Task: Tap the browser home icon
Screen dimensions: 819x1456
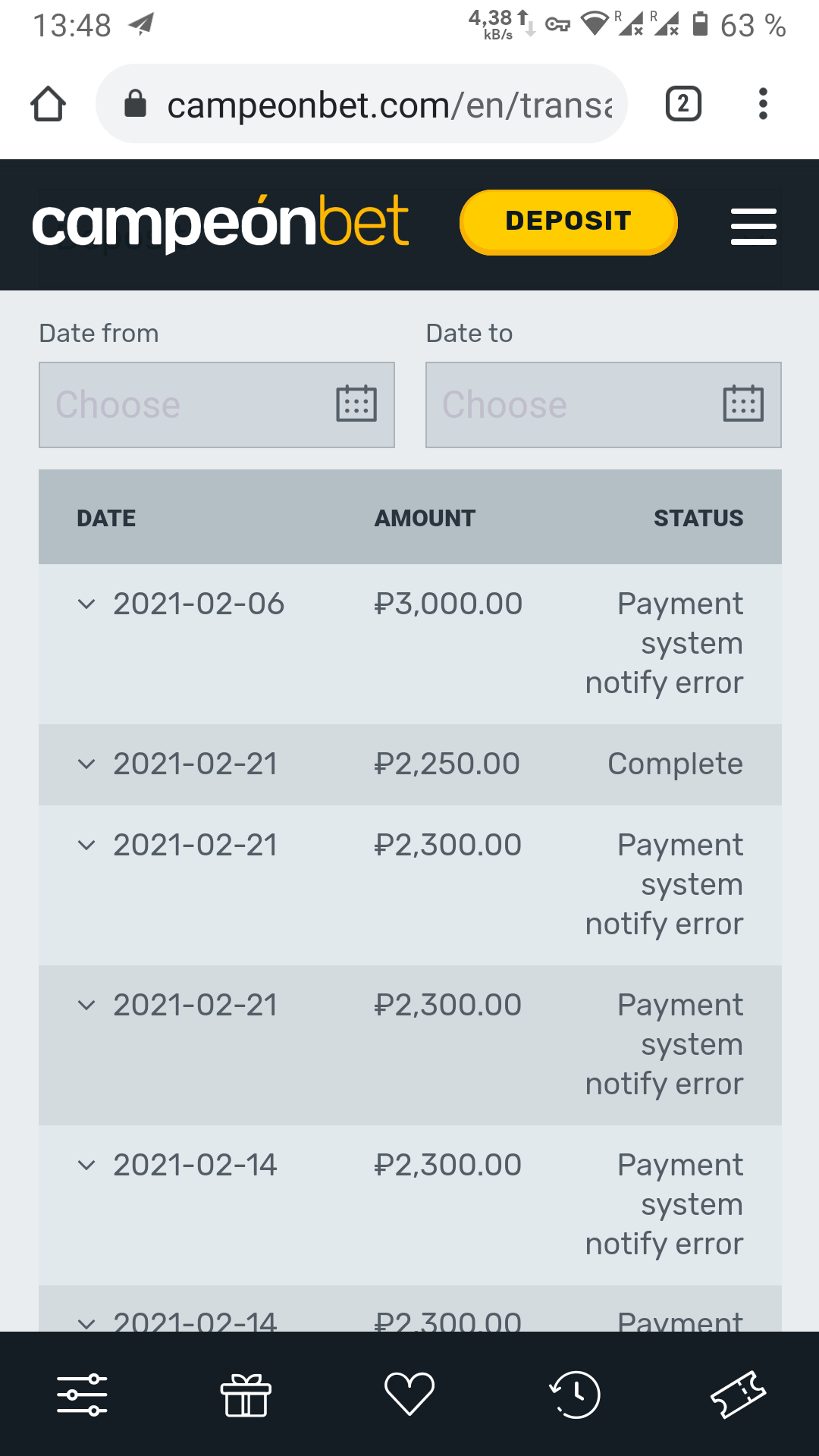Action: (x=49, y=104)
